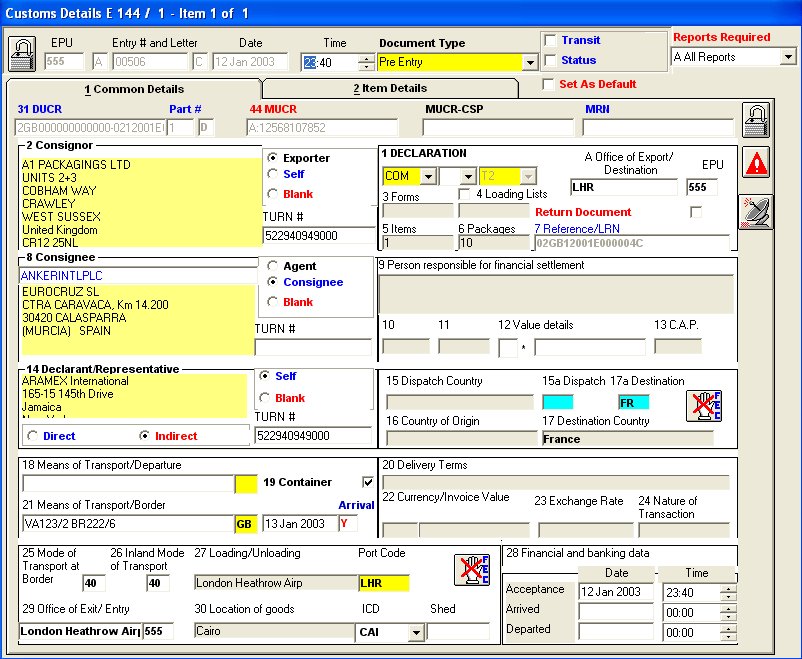Click the crossed-out FEC icon near 17a Destination
Screen dimensions: 802x659
703,405
